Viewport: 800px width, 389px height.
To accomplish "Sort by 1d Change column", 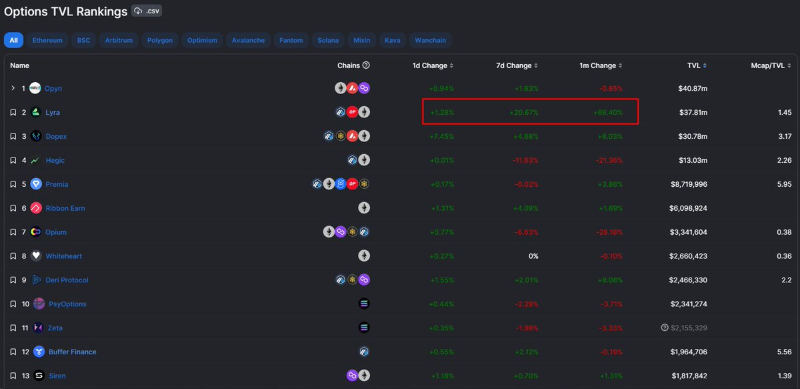I will pos(433,65).
